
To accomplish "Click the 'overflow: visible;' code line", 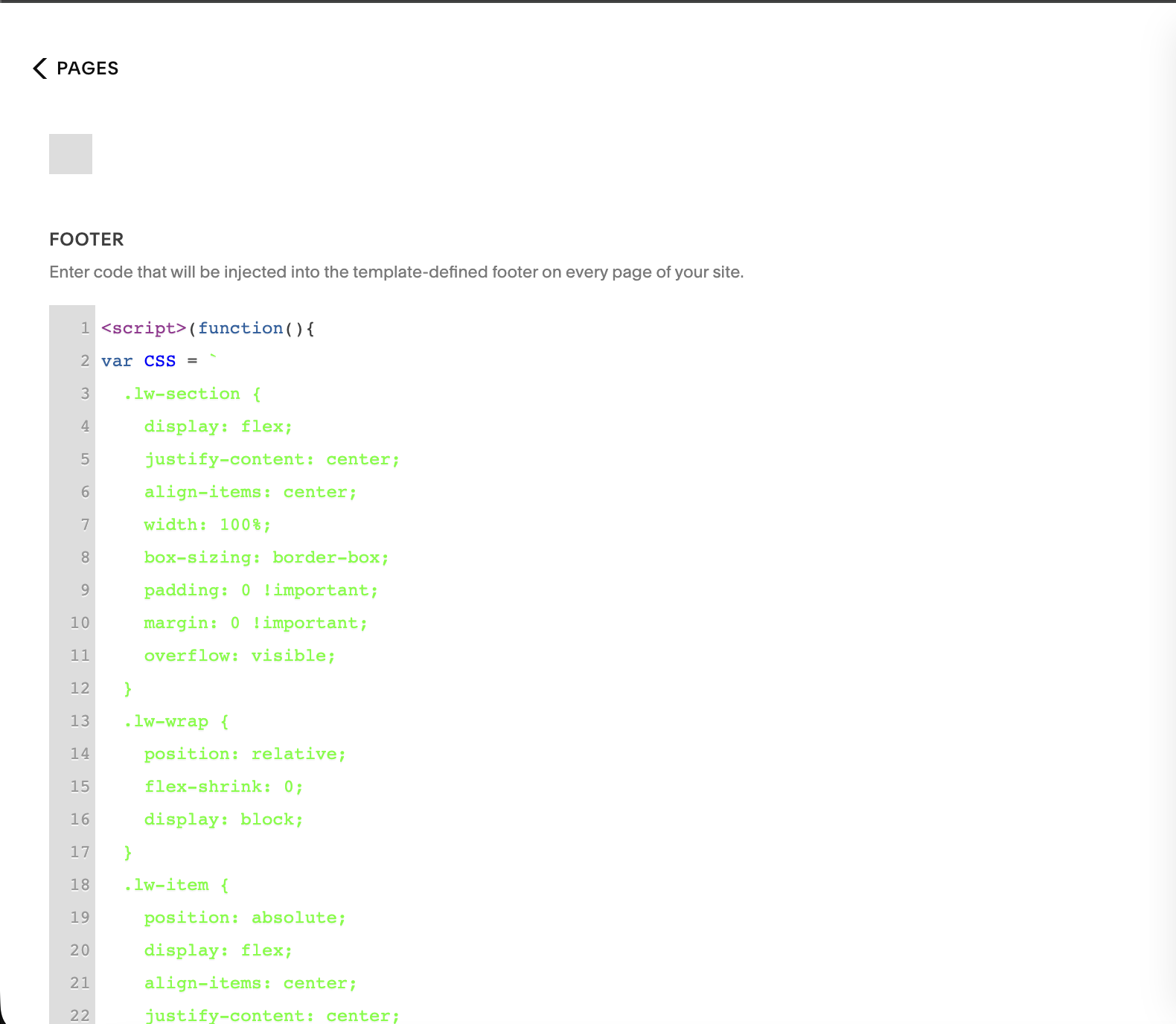I will point(240,656).
